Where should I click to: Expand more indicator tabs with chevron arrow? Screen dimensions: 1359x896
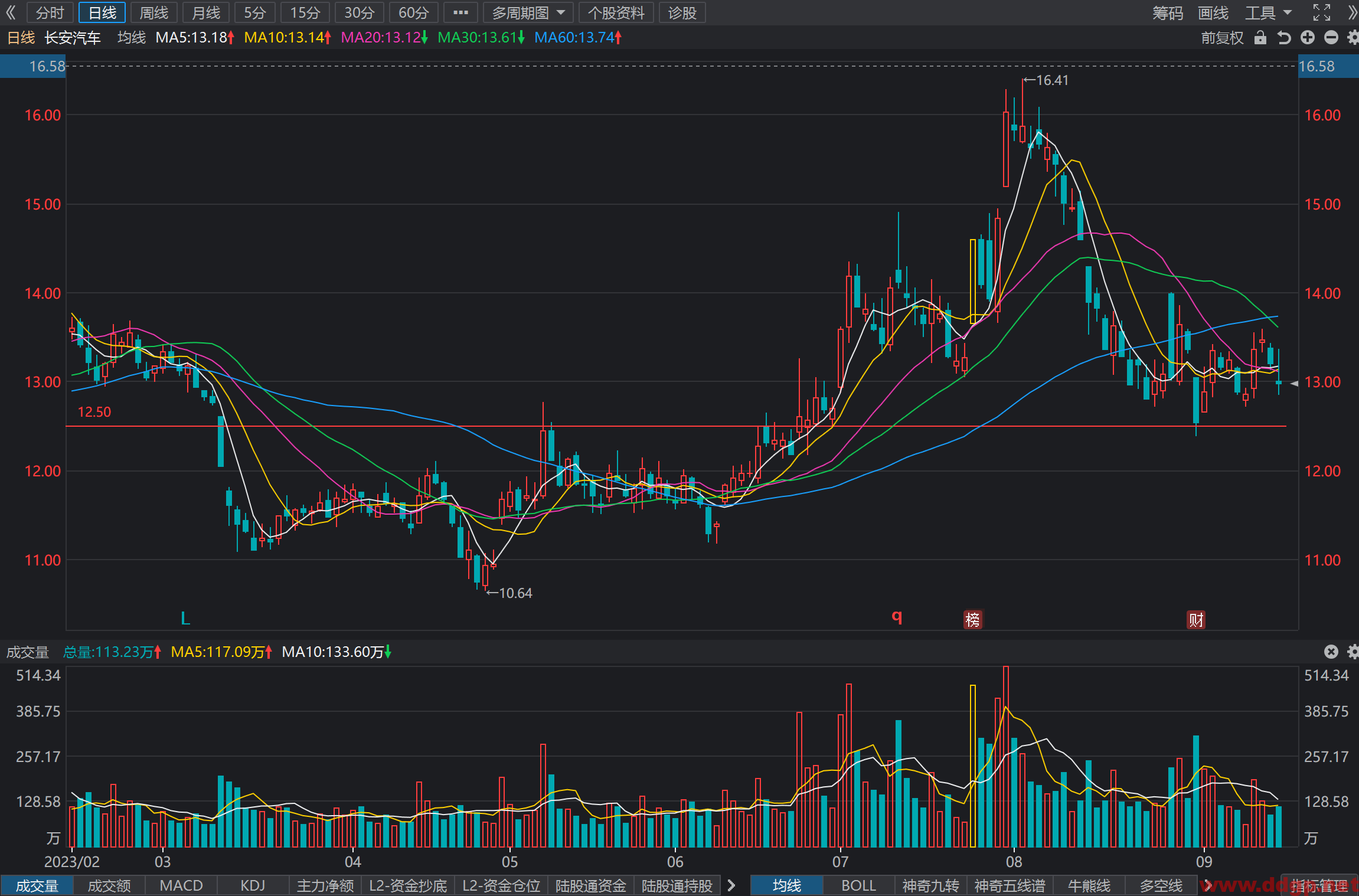click(731, 885)
